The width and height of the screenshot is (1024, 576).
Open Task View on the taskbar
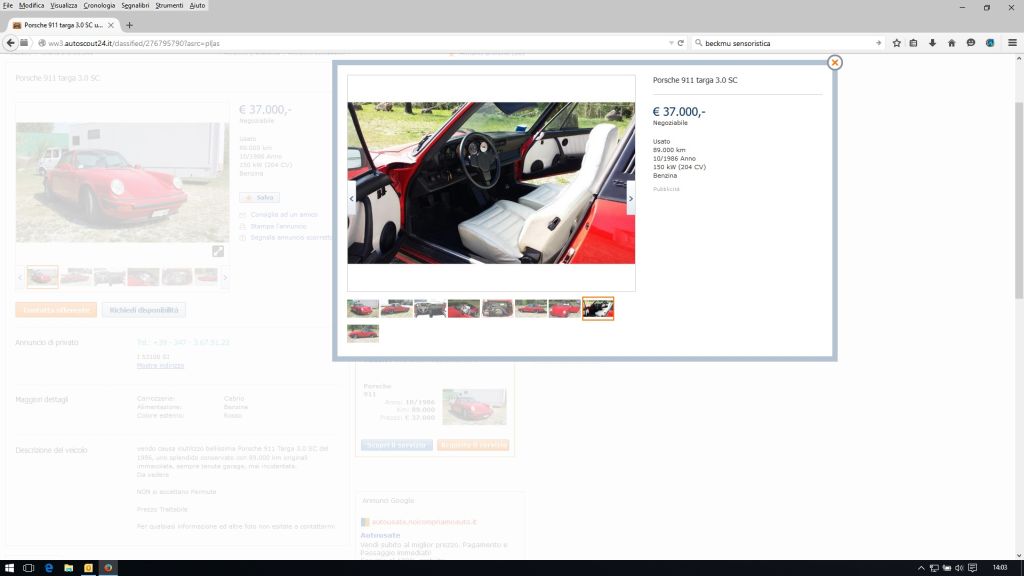pyautogui.click(x=28, y=568)
